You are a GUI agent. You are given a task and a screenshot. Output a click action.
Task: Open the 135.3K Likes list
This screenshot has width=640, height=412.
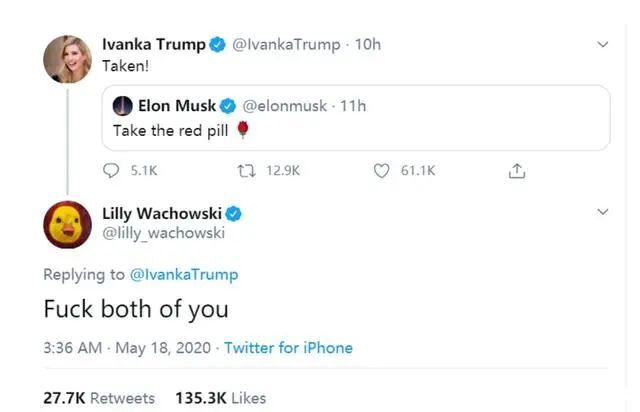coord(220,398)
